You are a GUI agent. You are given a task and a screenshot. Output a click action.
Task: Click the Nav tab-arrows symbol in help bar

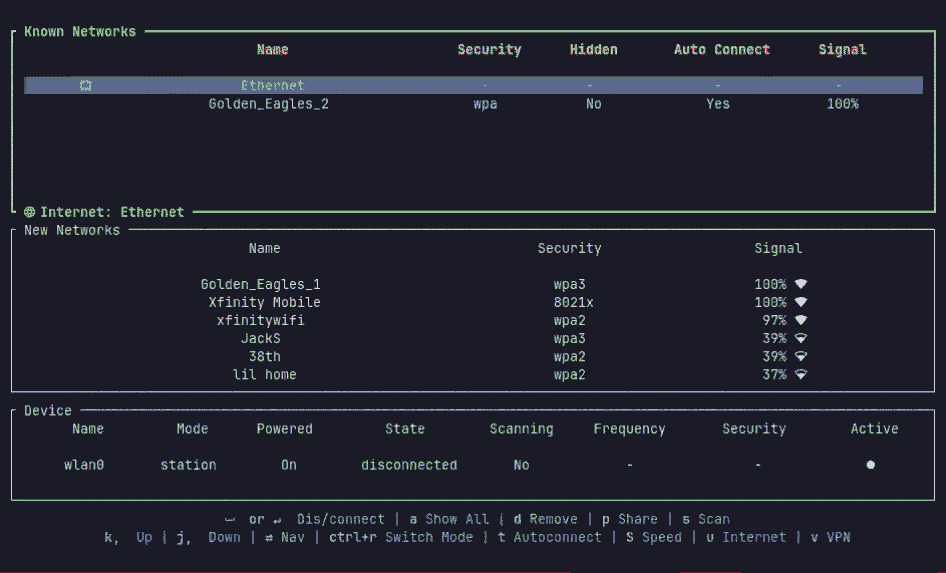(x=269, y=537)
